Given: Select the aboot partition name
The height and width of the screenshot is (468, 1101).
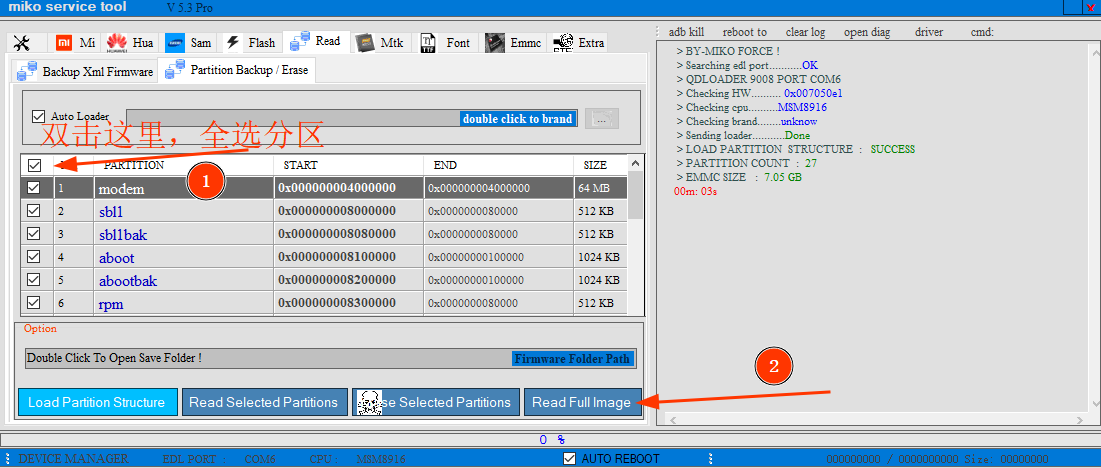Looking at the screenshot, I should click(x=117, y=258).
